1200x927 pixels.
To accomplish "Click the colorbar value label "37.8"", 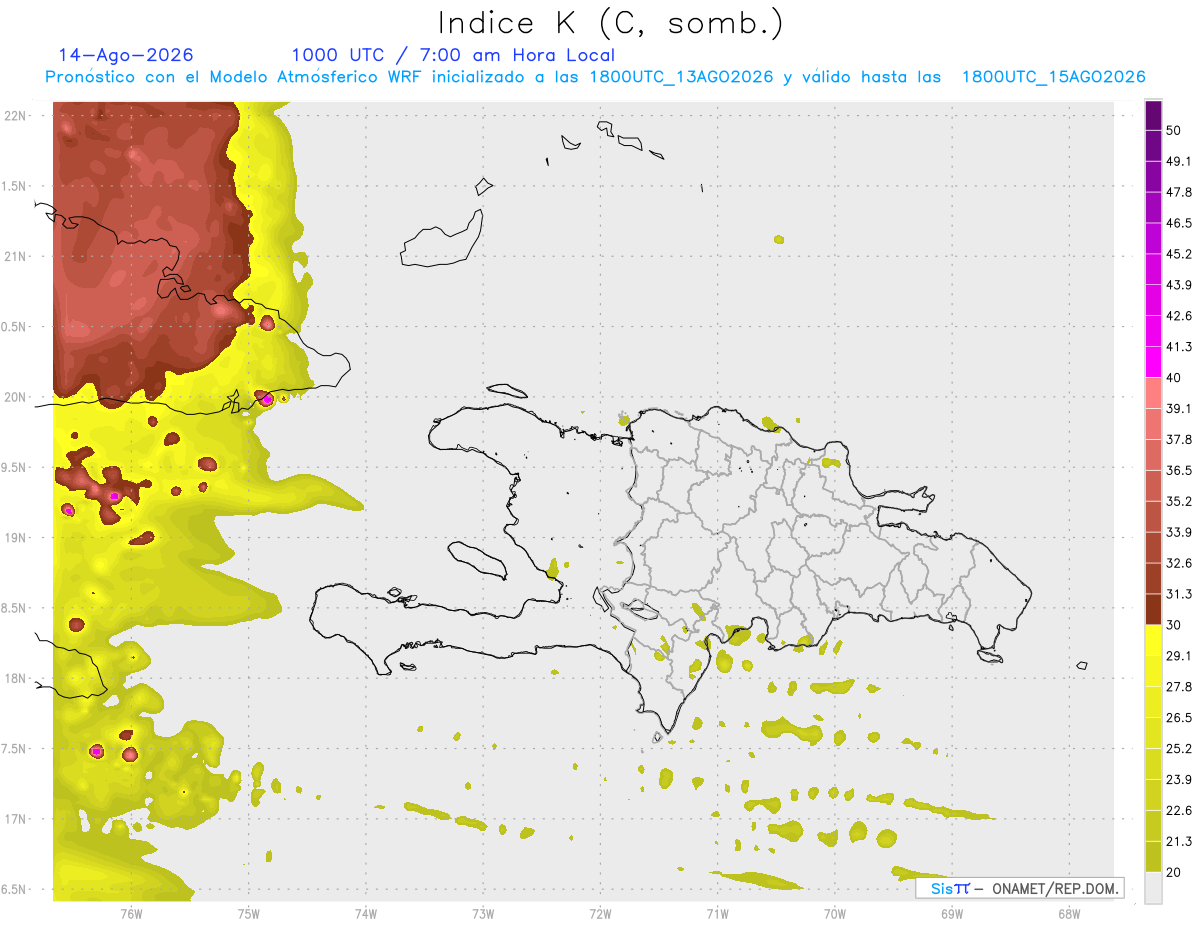I will point(1179,439).
